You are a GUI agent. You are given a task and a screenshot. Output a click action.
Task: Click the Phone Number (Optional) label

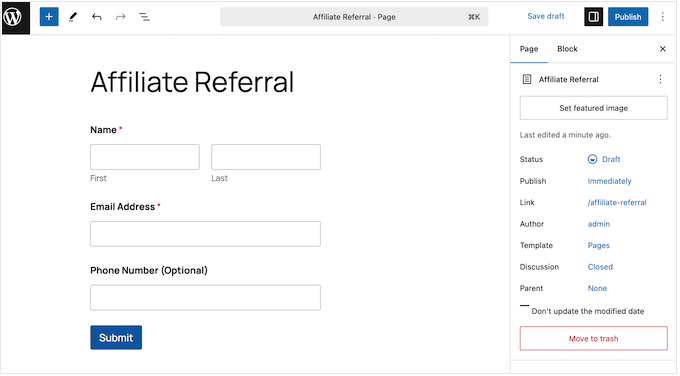point(149,270)
